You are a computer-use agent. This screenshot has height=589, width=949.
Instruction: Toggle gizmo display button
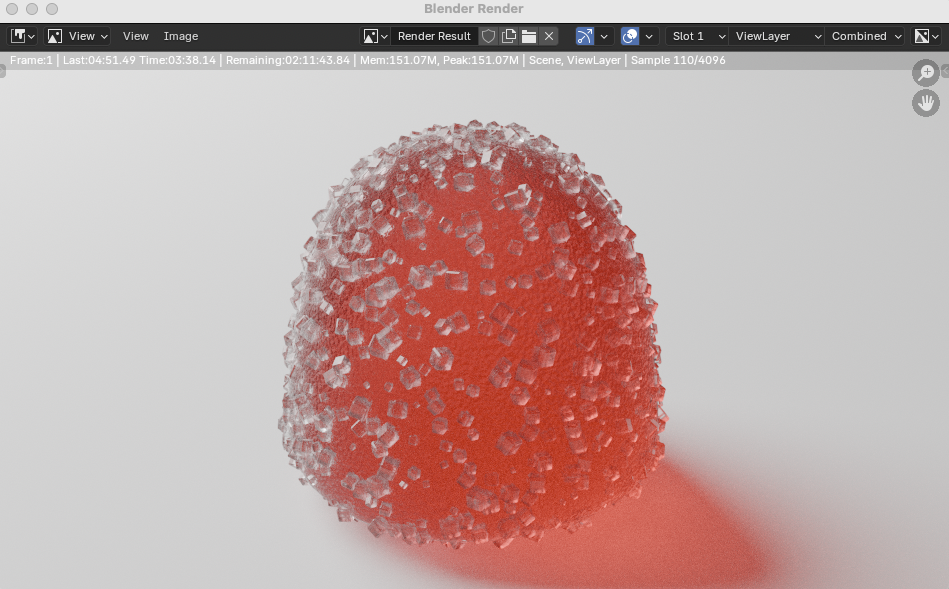click(x=585, y=36)
